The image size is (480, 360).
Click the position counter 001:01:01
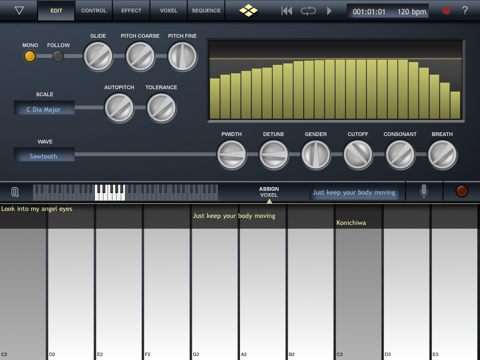[x=369, y=12]
